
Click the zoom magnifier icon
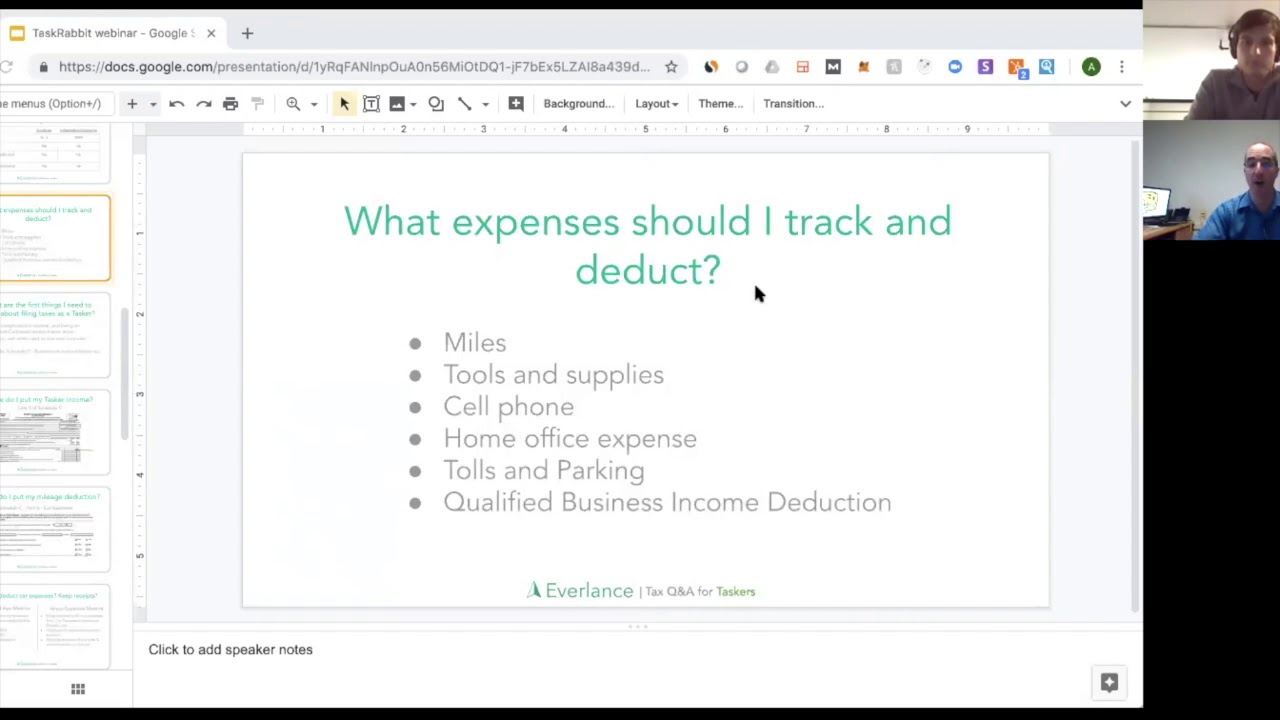click(293, 103)
